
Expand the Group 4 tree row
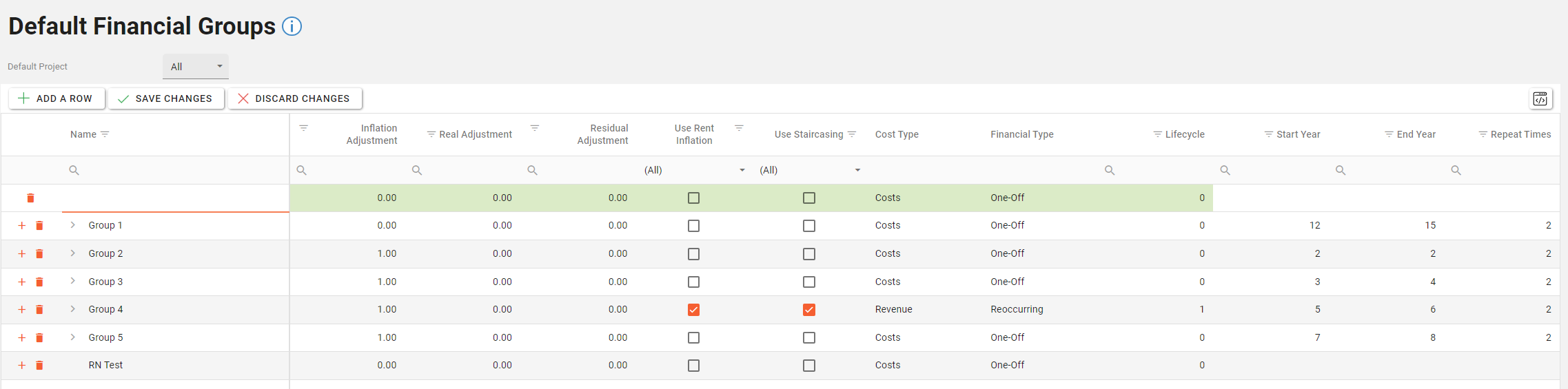73,309
